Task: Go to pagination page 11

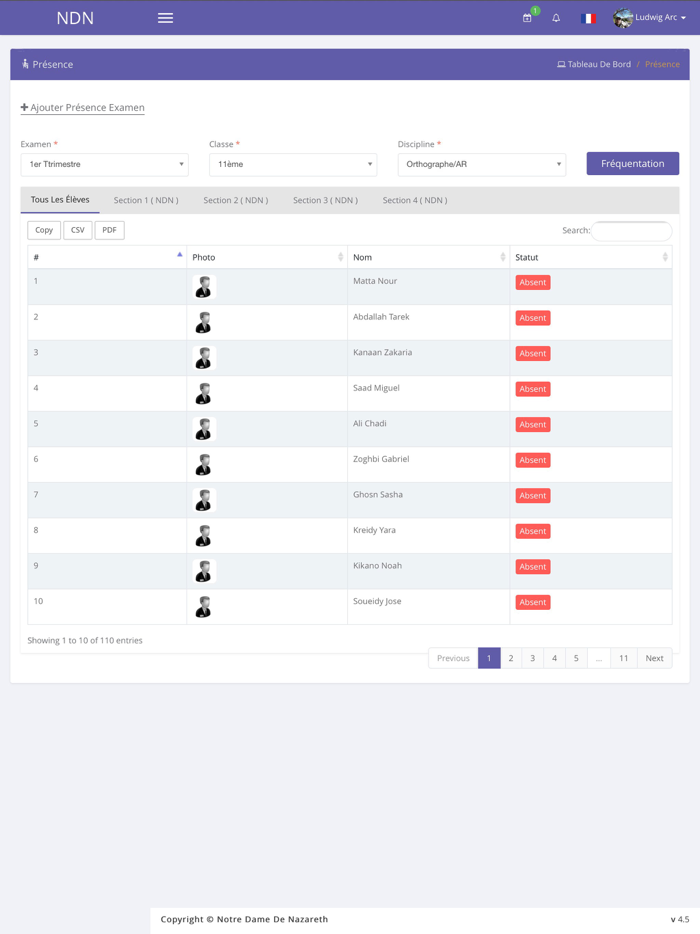Action: [x=624, y=658]
